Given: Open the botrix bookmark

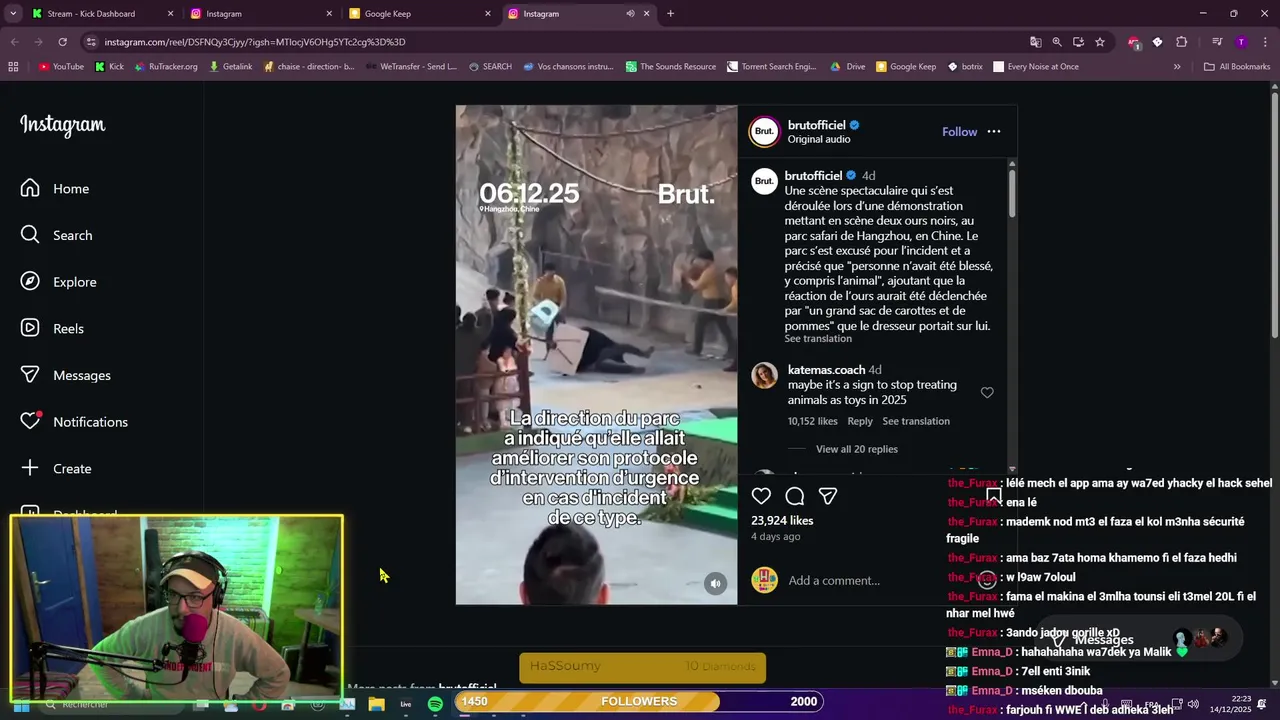Looking at the screenshot, I should pos(965,67).
